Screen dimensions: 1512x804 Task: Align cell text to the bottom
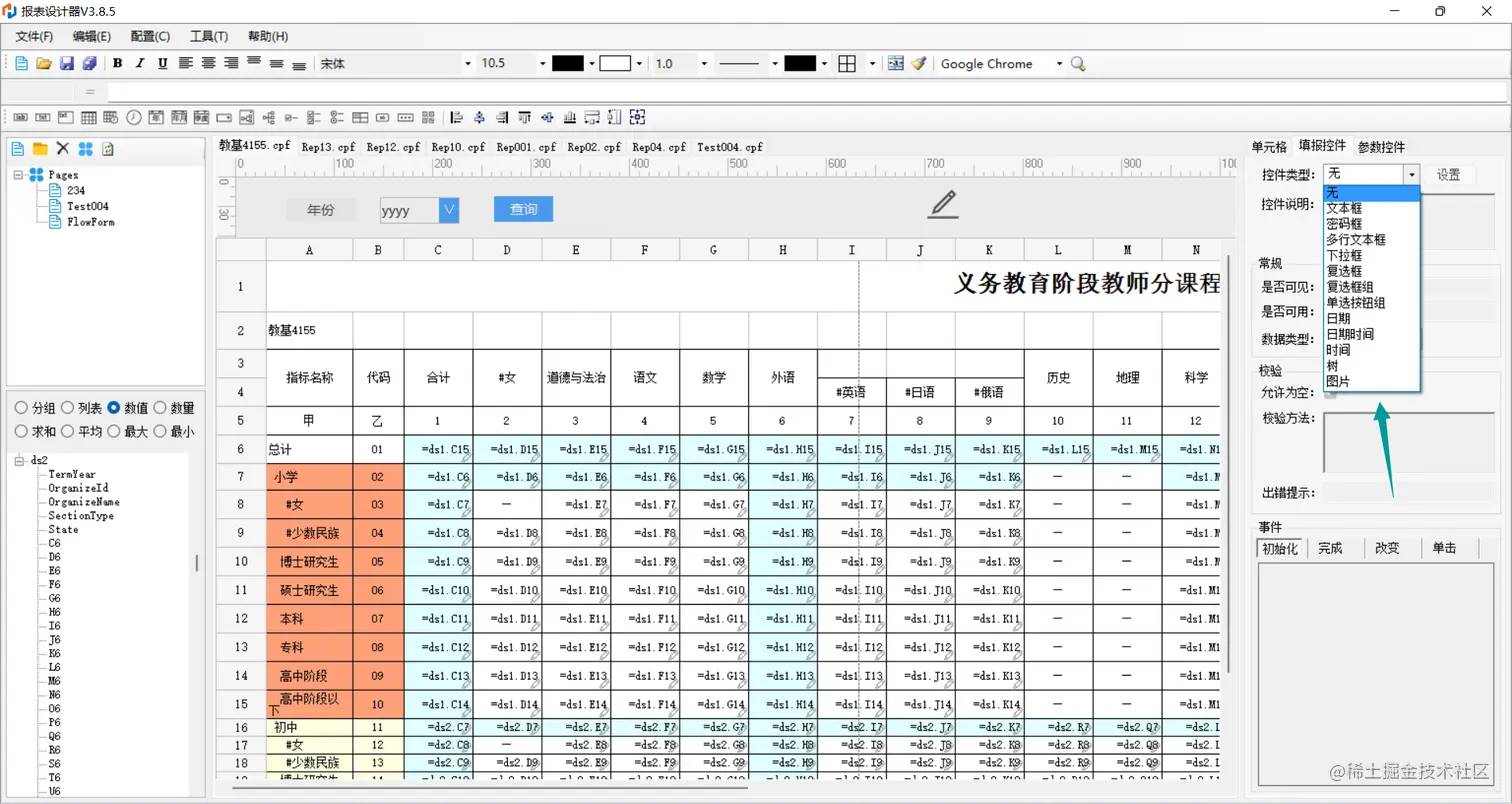299,64
